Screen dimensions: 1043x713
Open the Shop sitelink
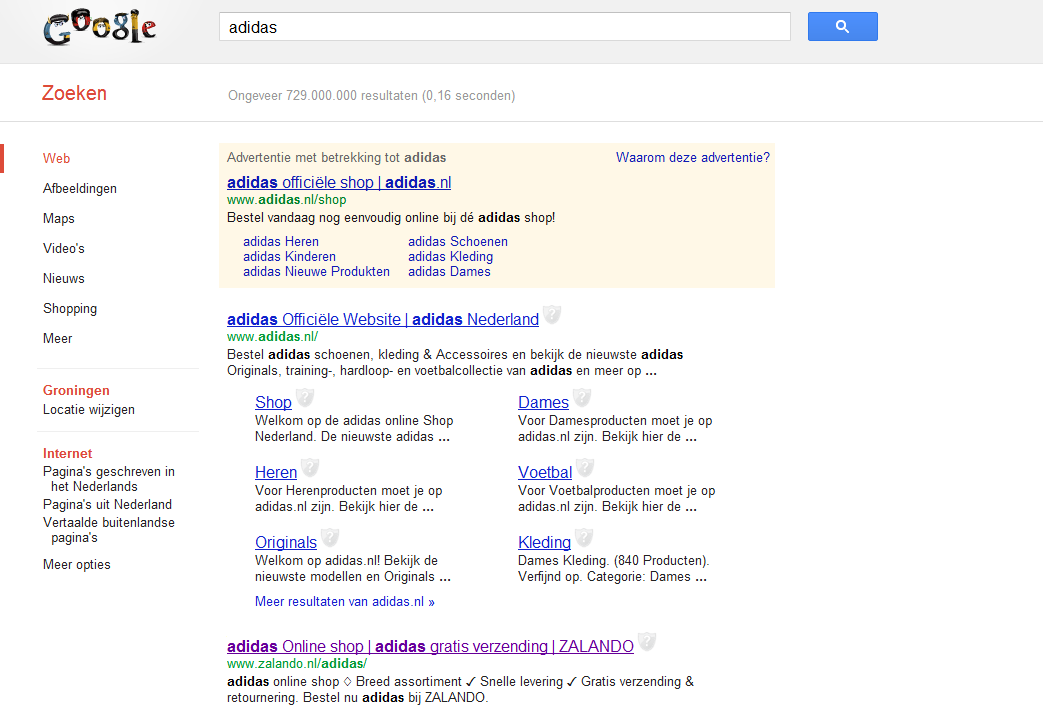273,402
